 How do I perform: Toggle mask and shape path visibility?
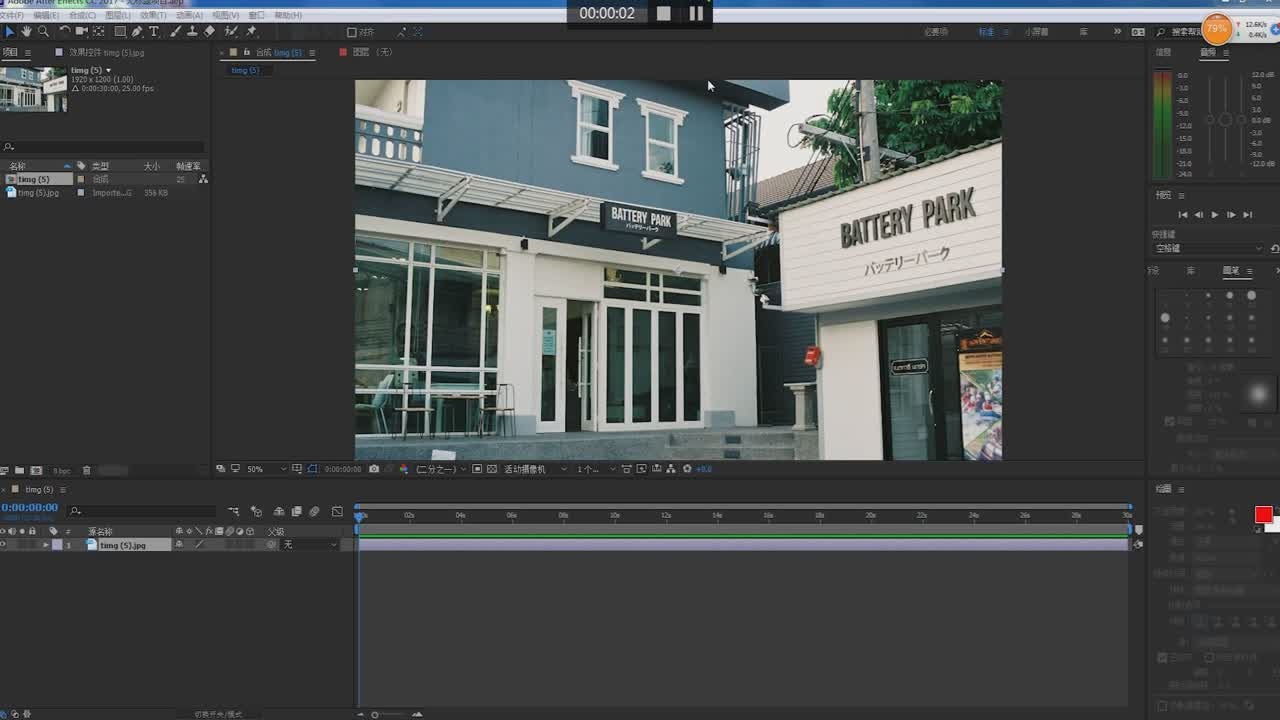(x=313, y=469)
